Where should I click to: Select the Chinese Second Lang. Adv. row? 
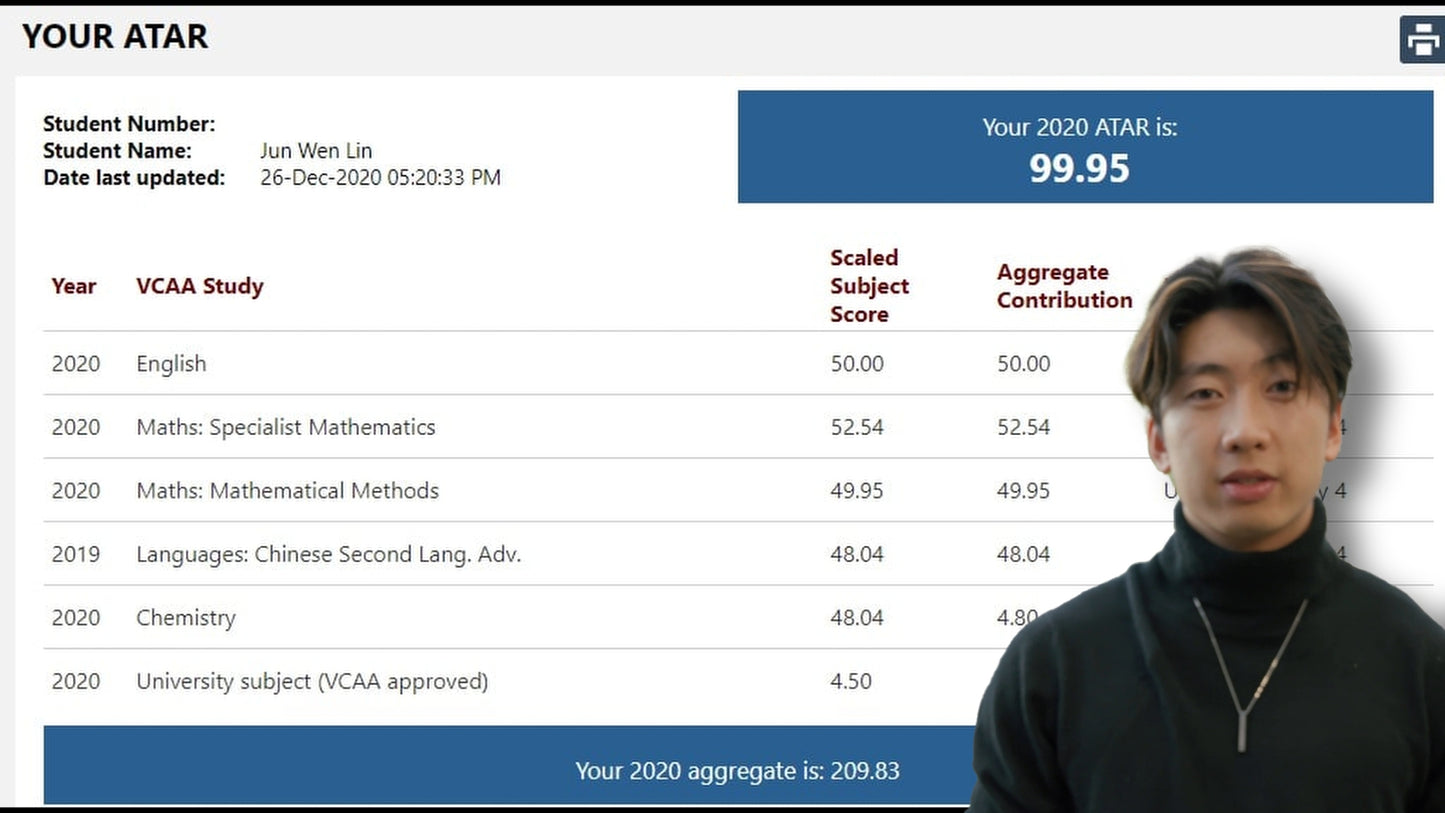[329, 554]
